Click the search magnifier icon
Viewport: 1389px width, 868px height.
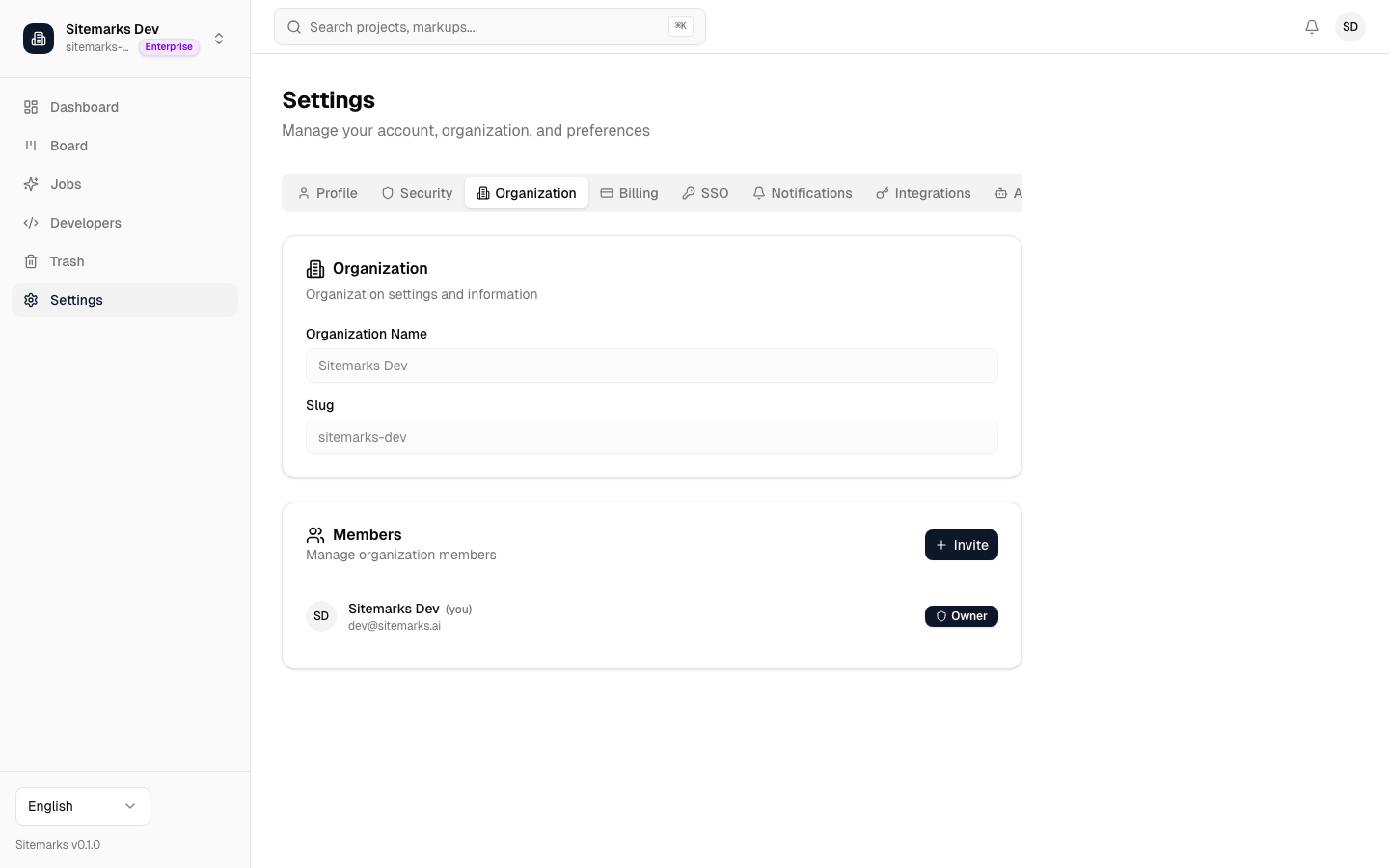[x=294, y=27]
